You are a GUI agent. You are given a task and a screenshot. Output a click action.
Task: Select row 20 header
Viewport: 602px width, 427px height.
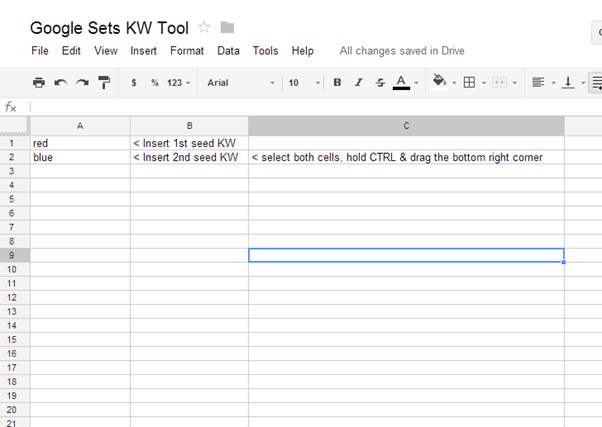(x=15, y=410)
